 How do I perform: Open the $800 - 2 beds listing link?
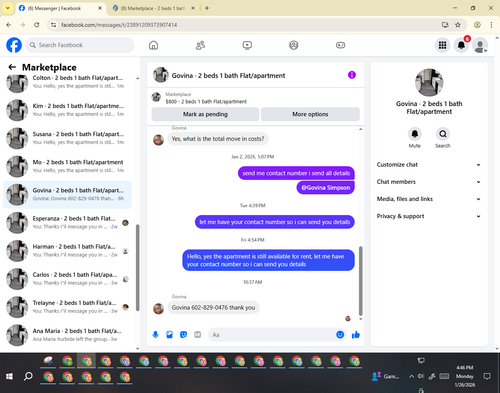[x=206, y=101]
